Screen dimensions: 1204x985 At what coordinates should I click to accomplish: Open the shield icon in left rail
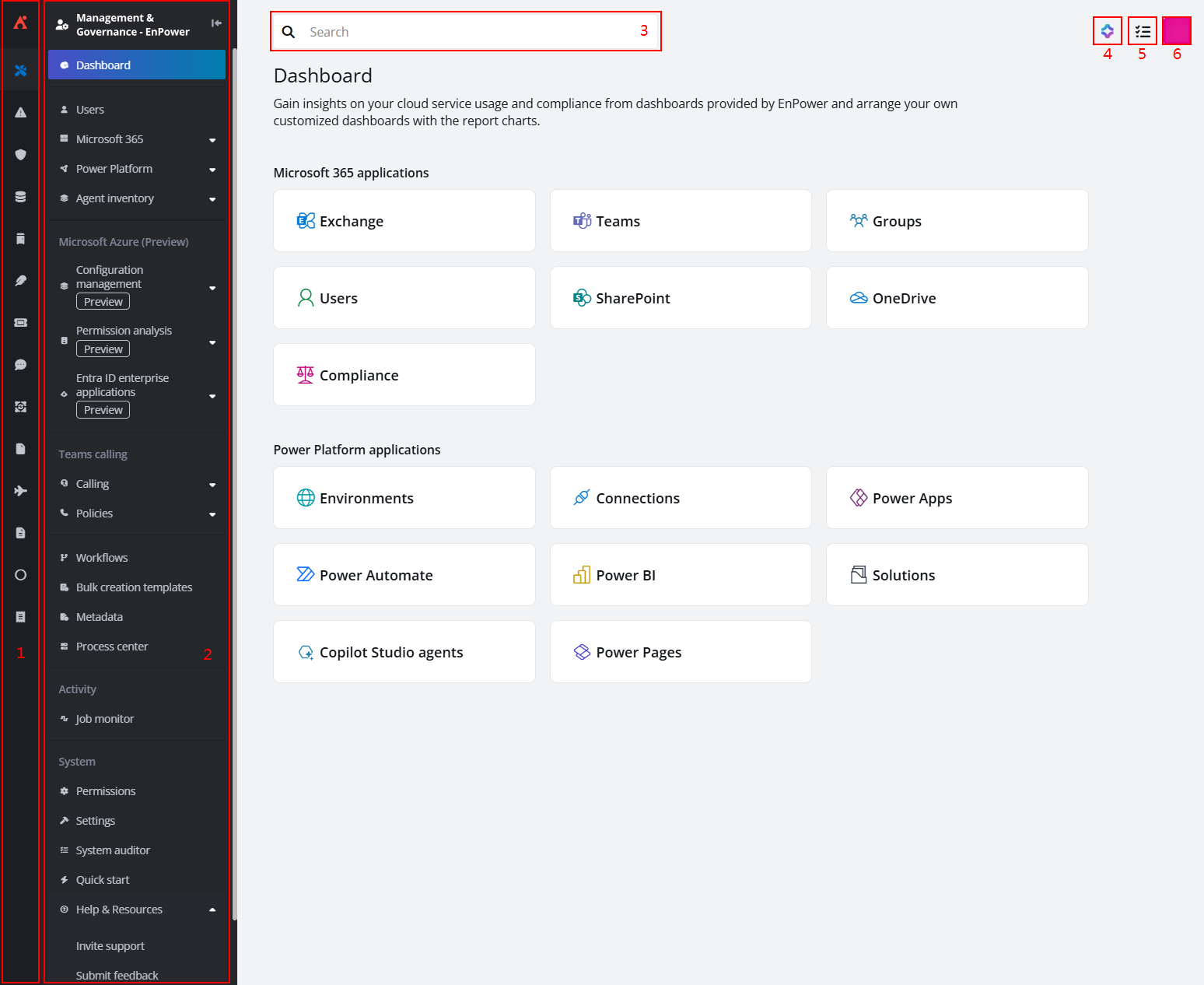20,155
